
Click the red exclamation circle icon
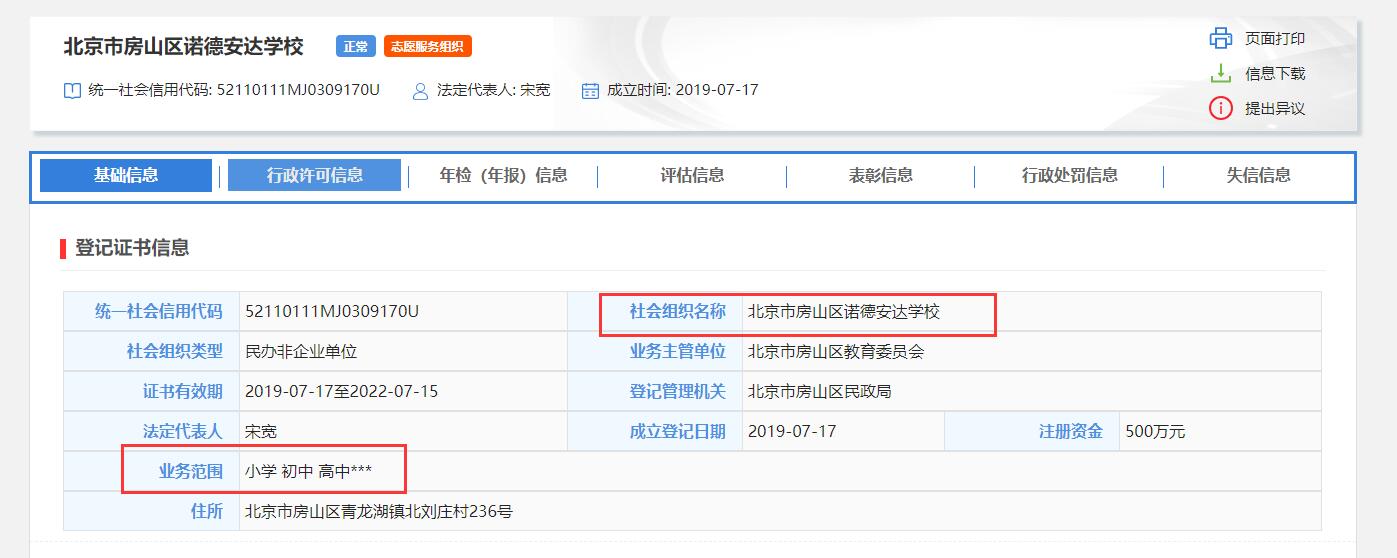click(x=1220, y=108)
